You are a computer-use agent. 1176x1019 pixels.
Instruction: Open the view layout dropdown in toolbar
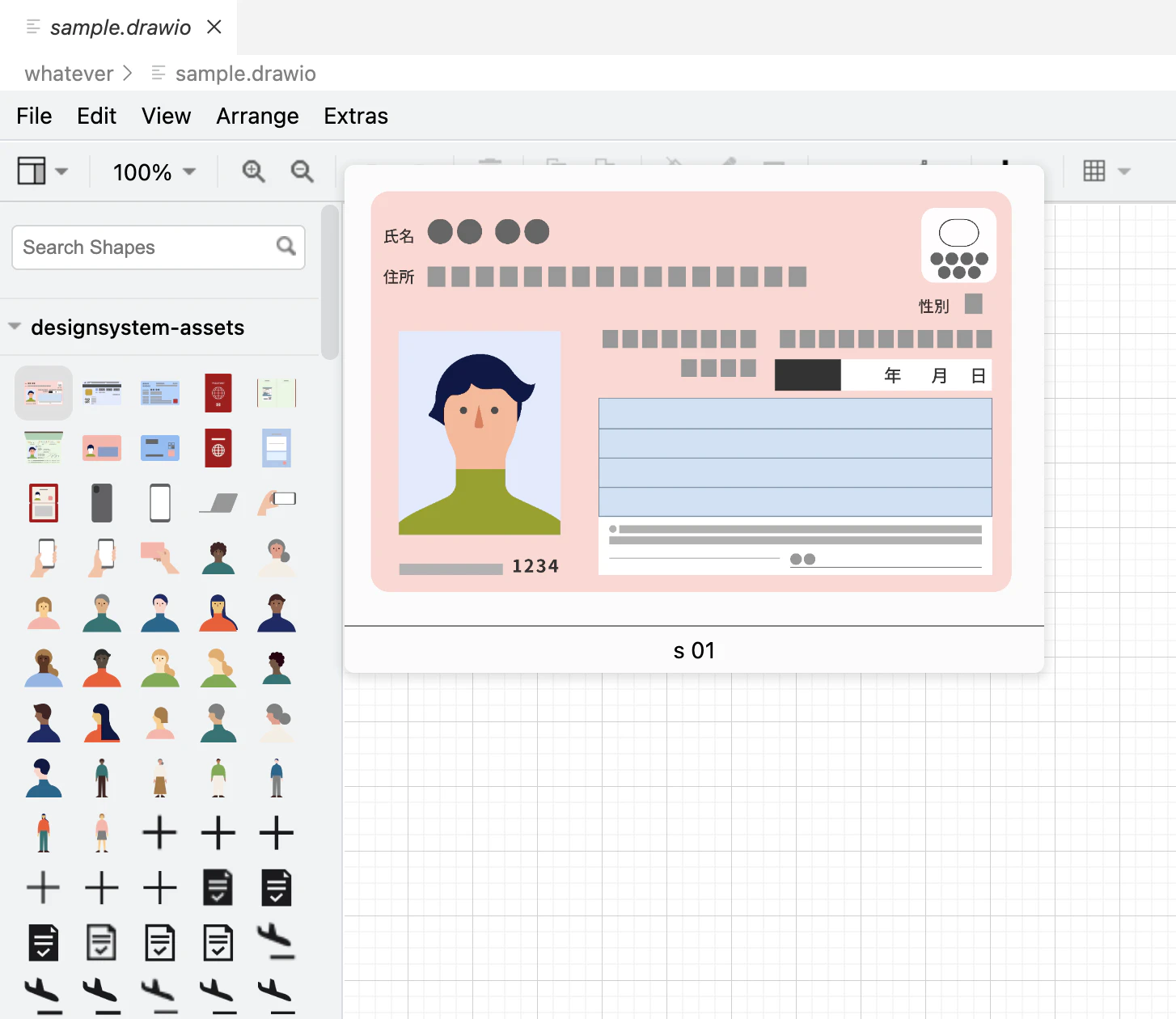point(43,171)
